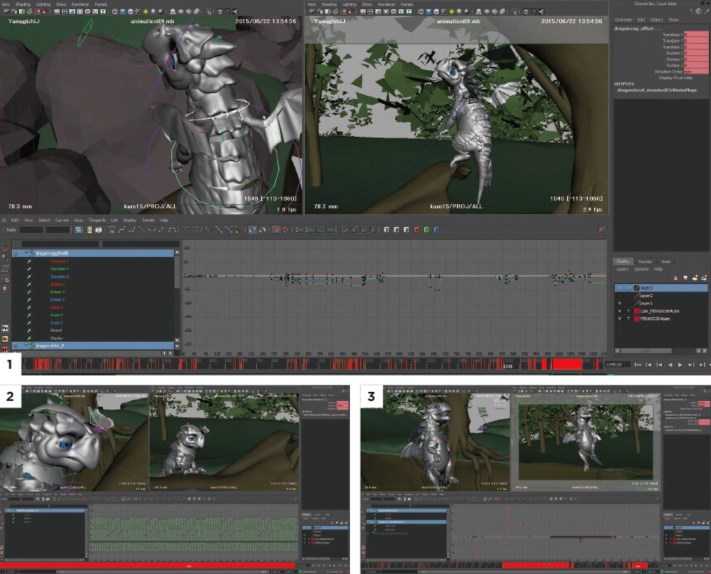Click the play forward button in playback controls
The height and width of the screenshot is (574, 711).
pyautogui.click(x=680, y=365)
